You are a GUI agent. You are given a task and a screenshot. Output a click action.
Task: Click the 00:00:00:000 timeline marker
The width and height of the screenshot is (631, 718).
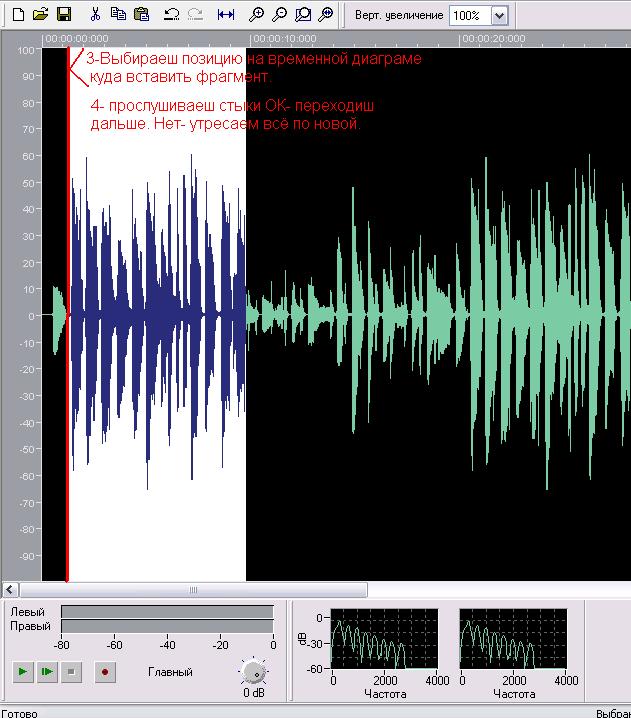click(76, 39)
